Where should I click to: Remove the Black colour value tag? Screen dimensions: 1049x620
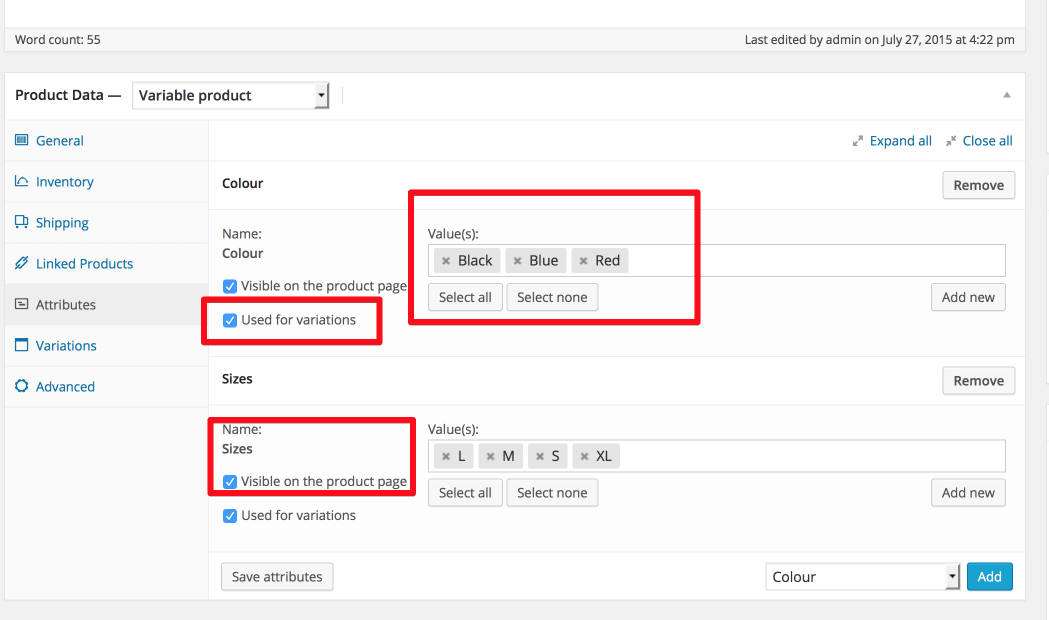pyautogui.click(x=446, y=261)
